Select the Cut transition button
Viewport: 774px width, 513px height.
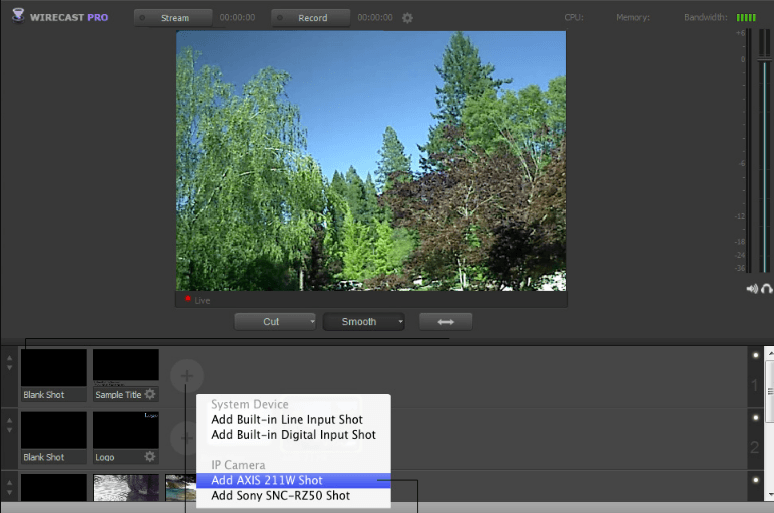coord(271,321)
